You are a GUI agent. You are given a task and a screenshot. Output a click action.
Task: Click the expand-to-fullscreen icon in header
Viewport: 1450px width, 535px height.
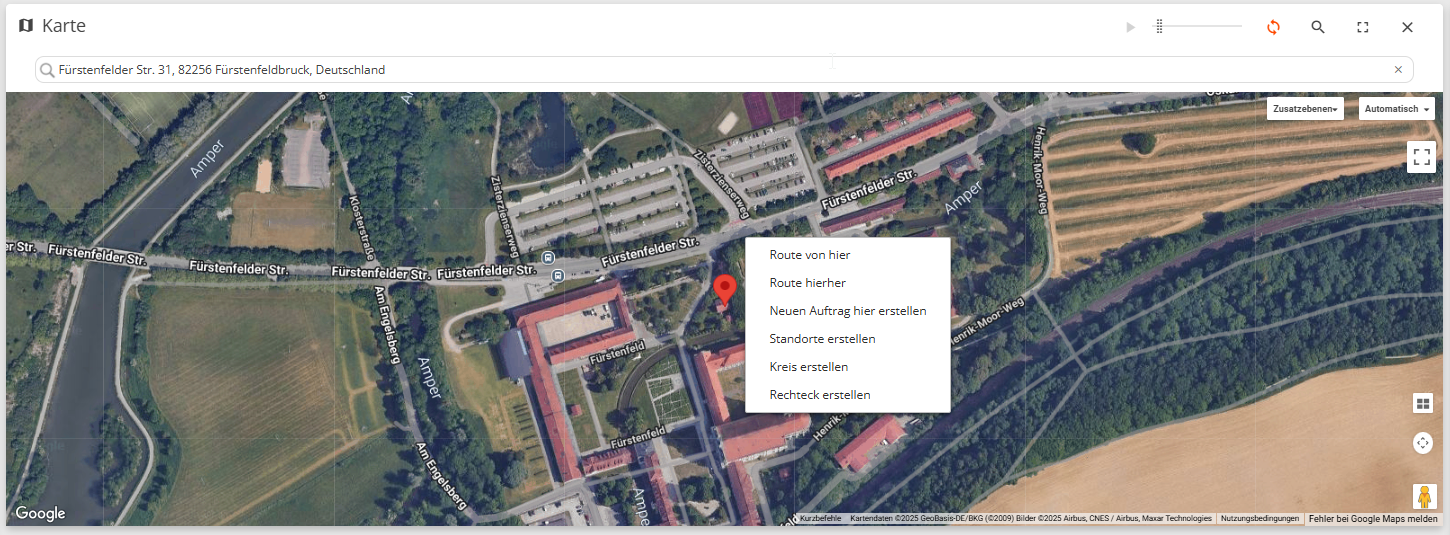[x=1362, y=27]
